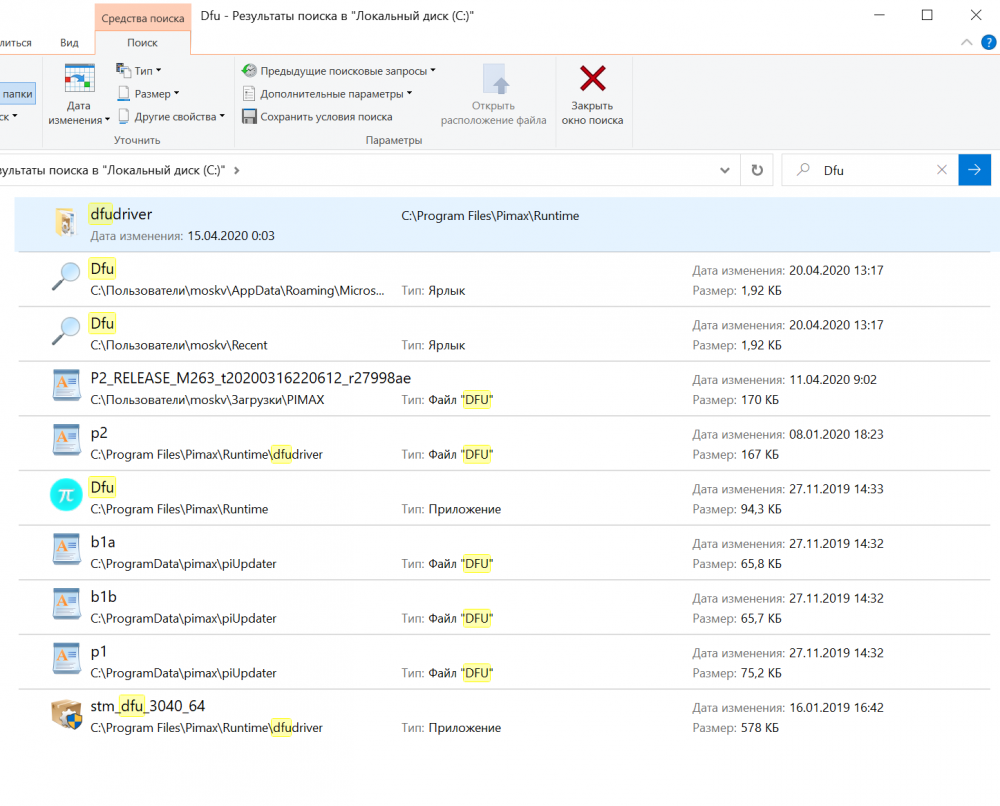Click the stm_dfu_3040_64 installer icon

coord(66,714)
